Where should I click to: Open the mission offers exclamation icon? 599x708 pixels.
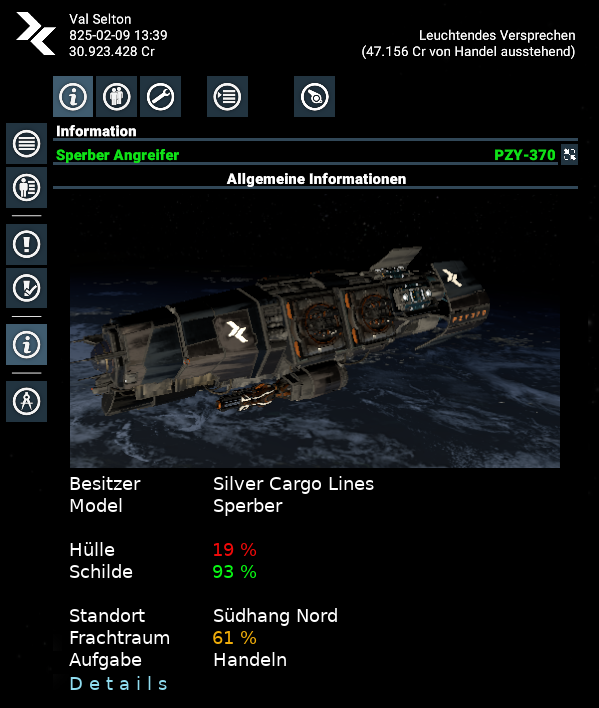(x=26, y=244)
